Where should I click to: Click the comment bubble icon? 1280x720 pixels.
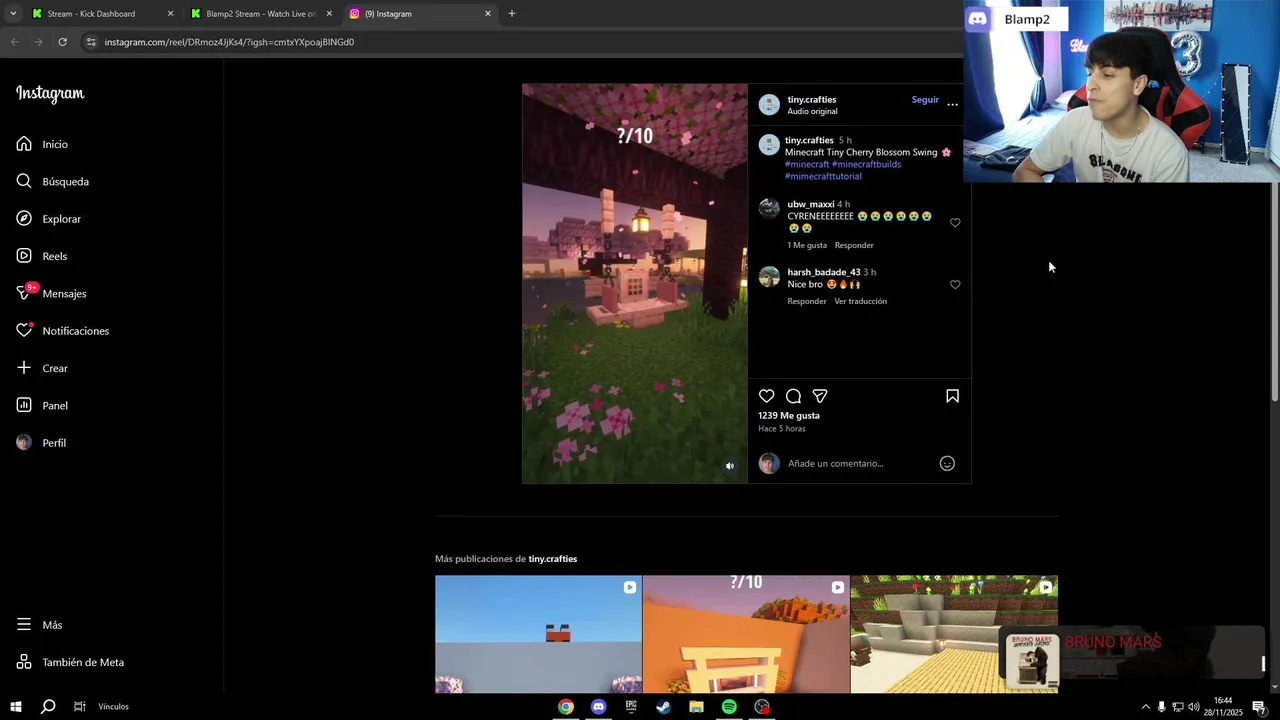coord(793,396)
